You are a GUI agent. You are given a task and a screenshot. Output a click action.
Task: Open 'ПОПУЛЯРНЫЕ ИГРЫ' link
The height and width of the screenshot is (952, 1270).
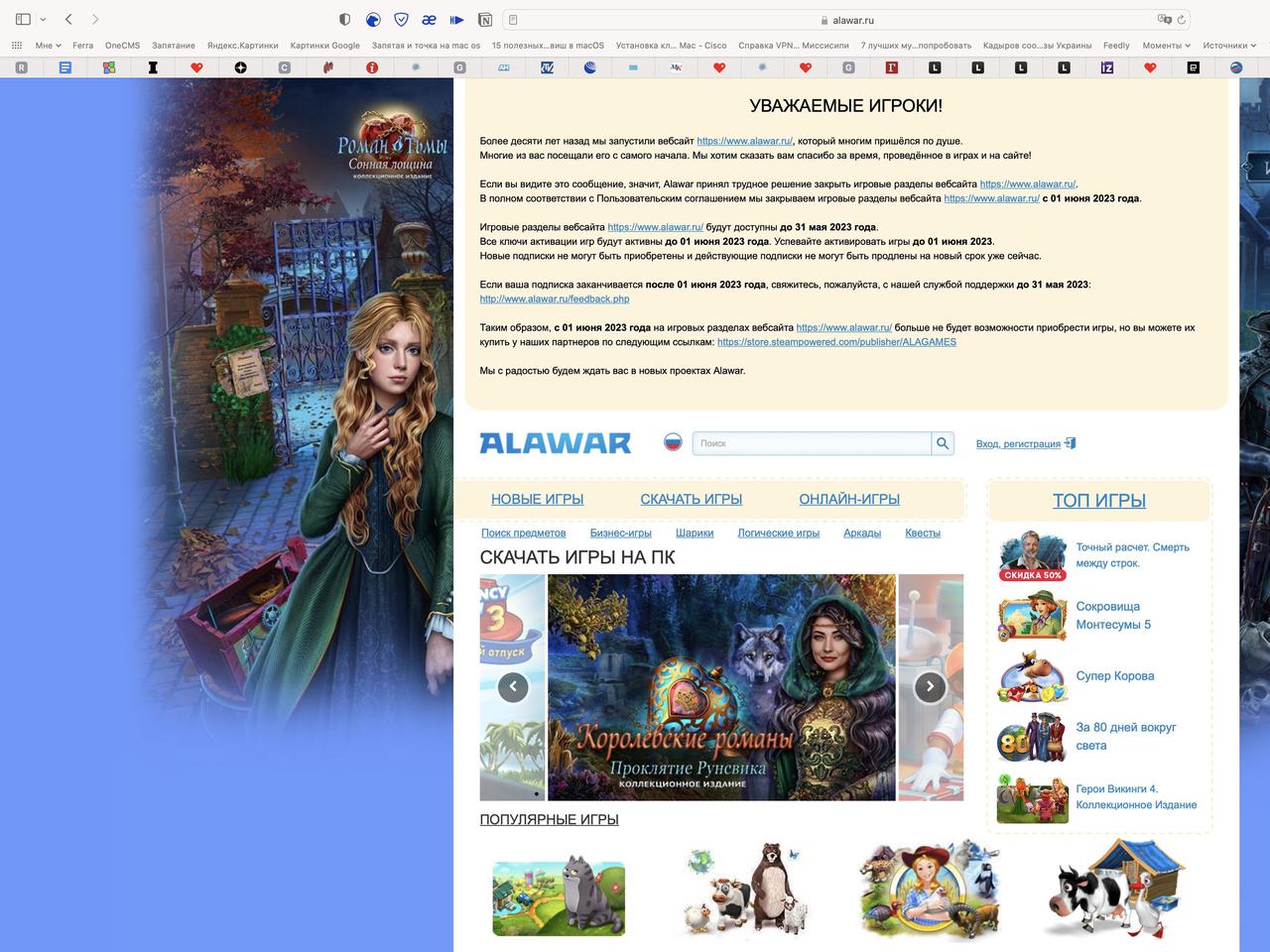coord(549,819)
